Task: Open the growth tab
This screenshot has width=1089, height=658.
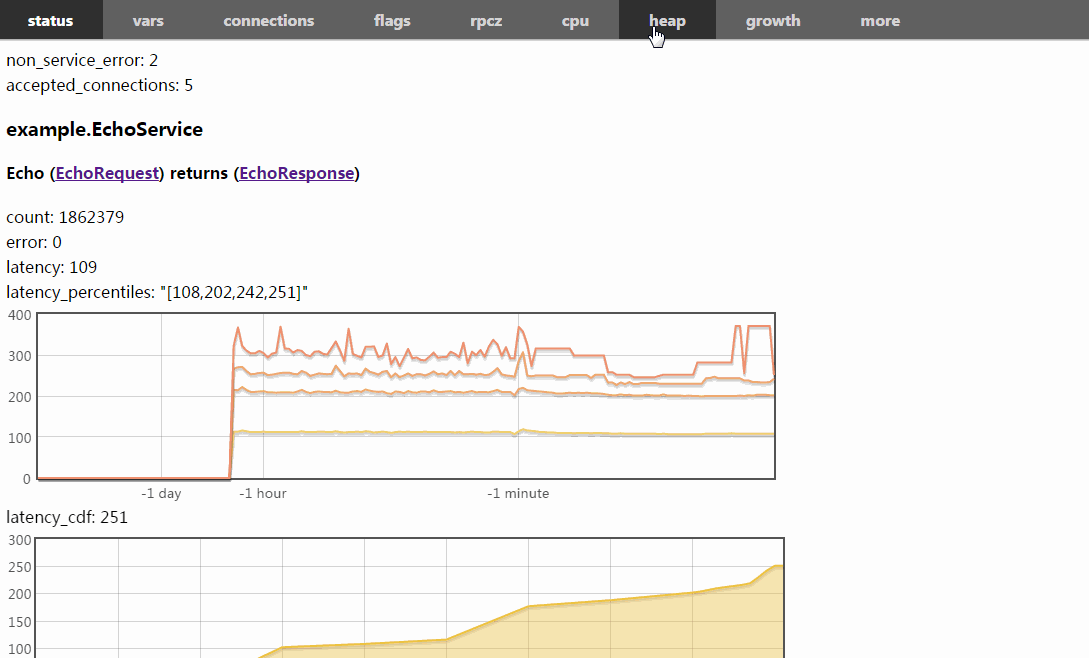Action: point(773,20)
